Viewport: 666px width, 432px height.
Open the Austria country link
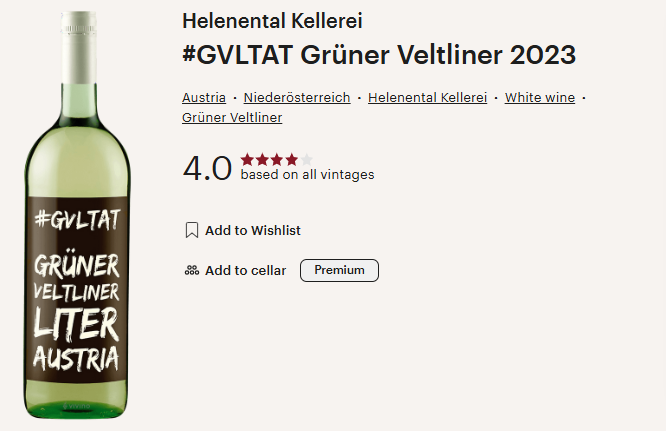click(x=204, y=98)
